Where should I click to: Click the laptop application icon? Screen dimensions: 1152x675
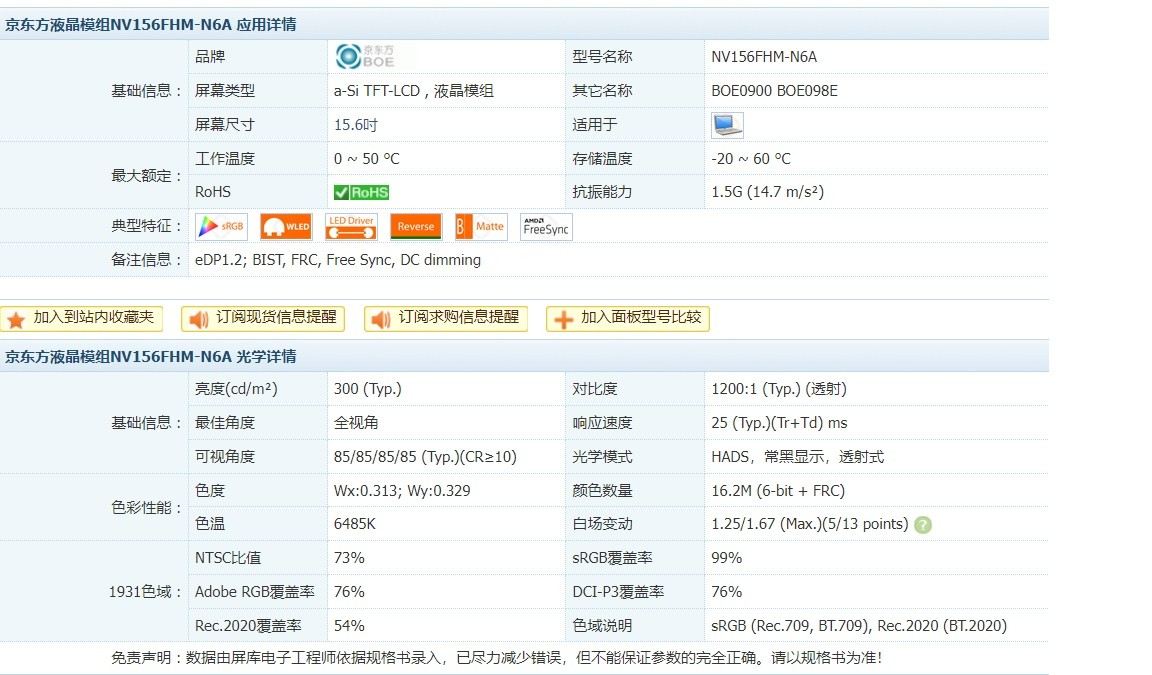pos(727,125)
